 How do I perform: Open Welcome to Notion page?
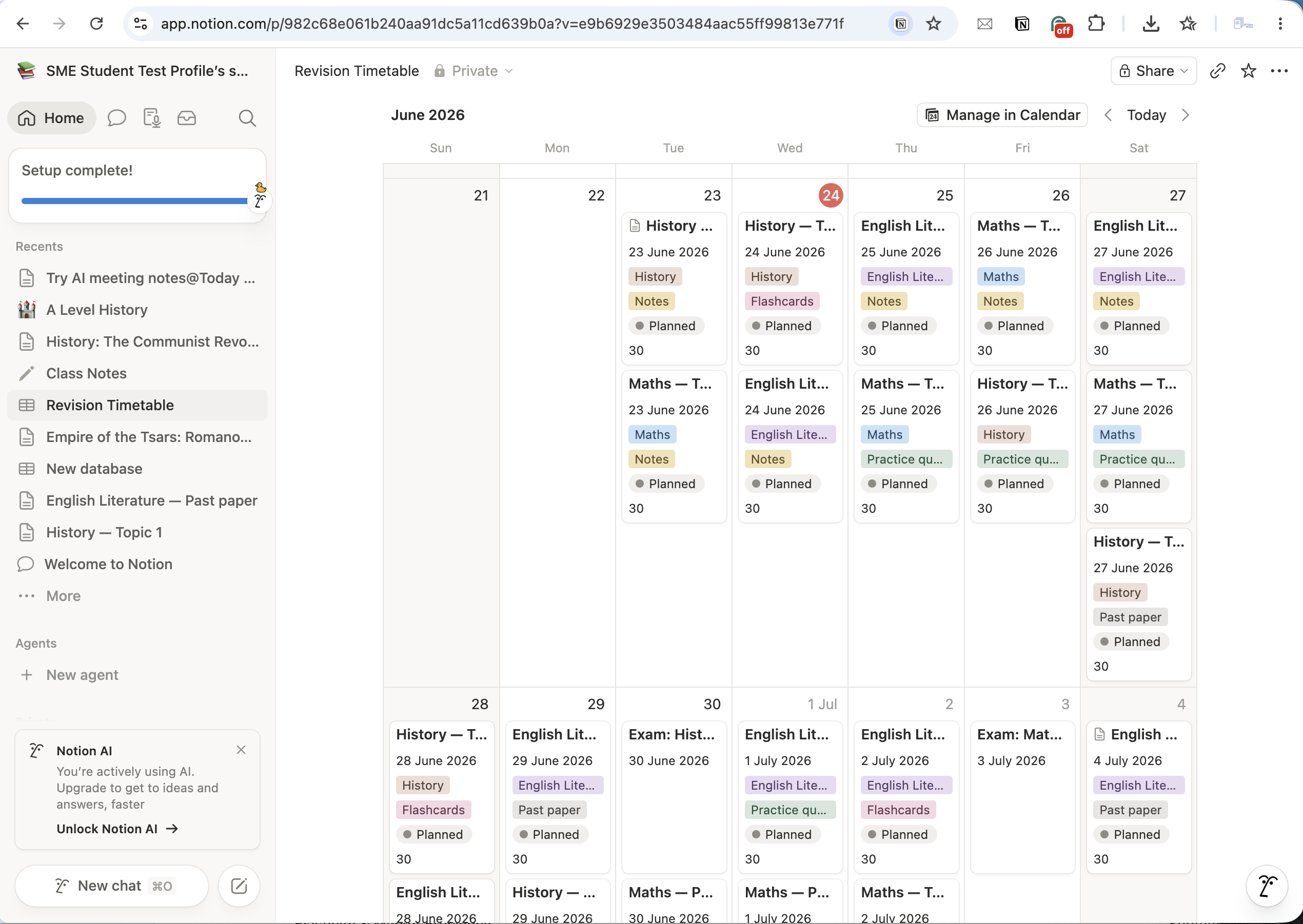[x=137, y=564]
